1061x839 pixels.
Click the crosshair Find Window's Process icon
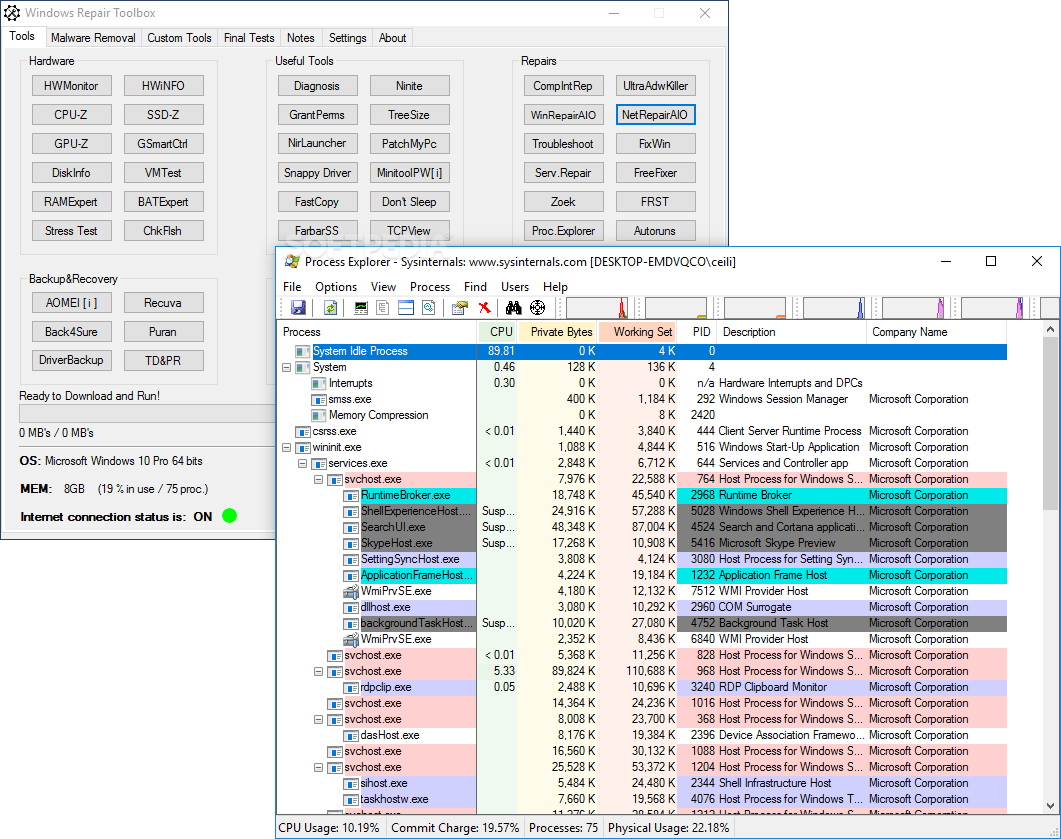point(537,308)
